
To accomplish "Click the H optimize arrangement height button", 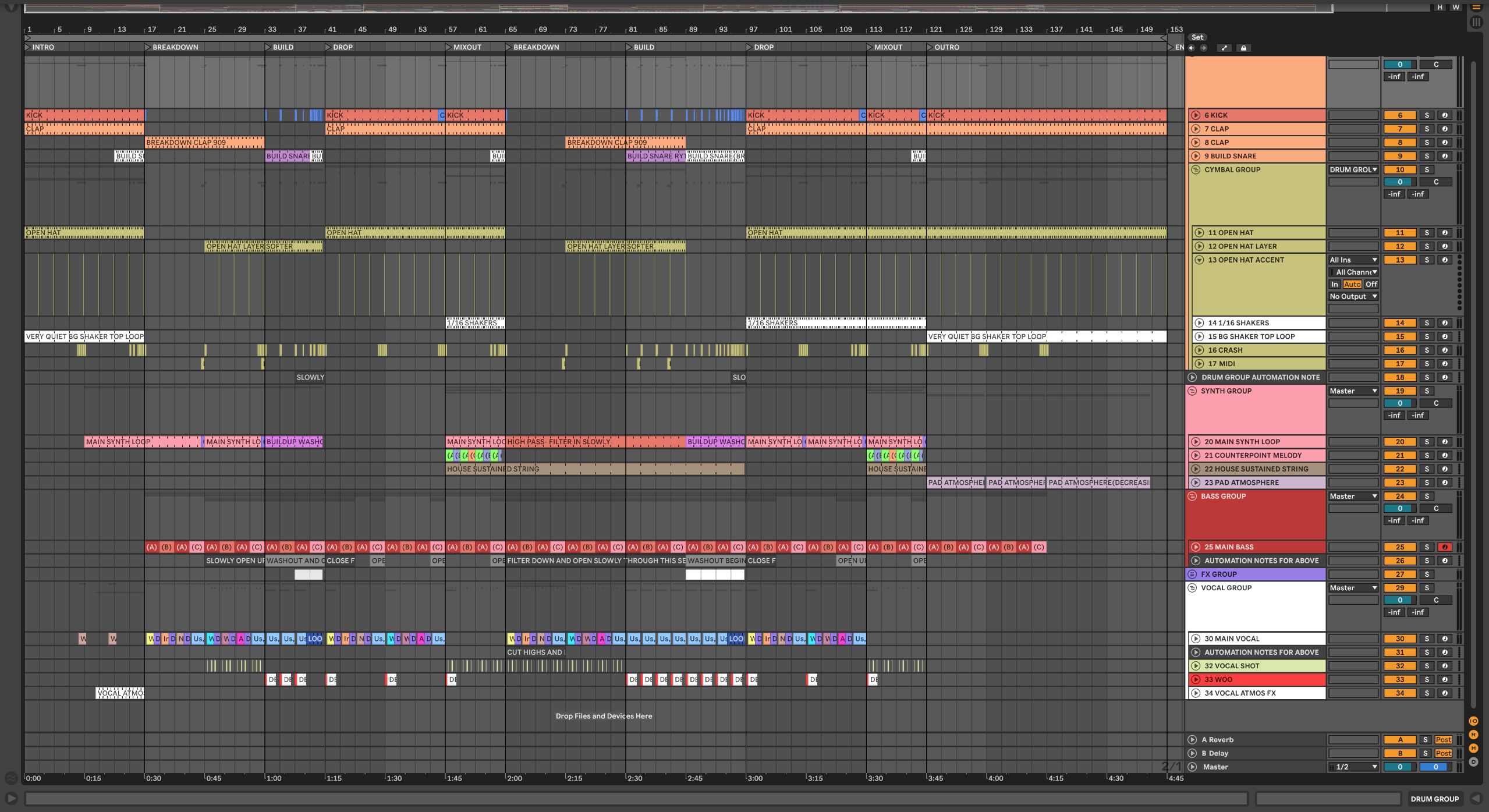I will click(x=1439, y=8).
